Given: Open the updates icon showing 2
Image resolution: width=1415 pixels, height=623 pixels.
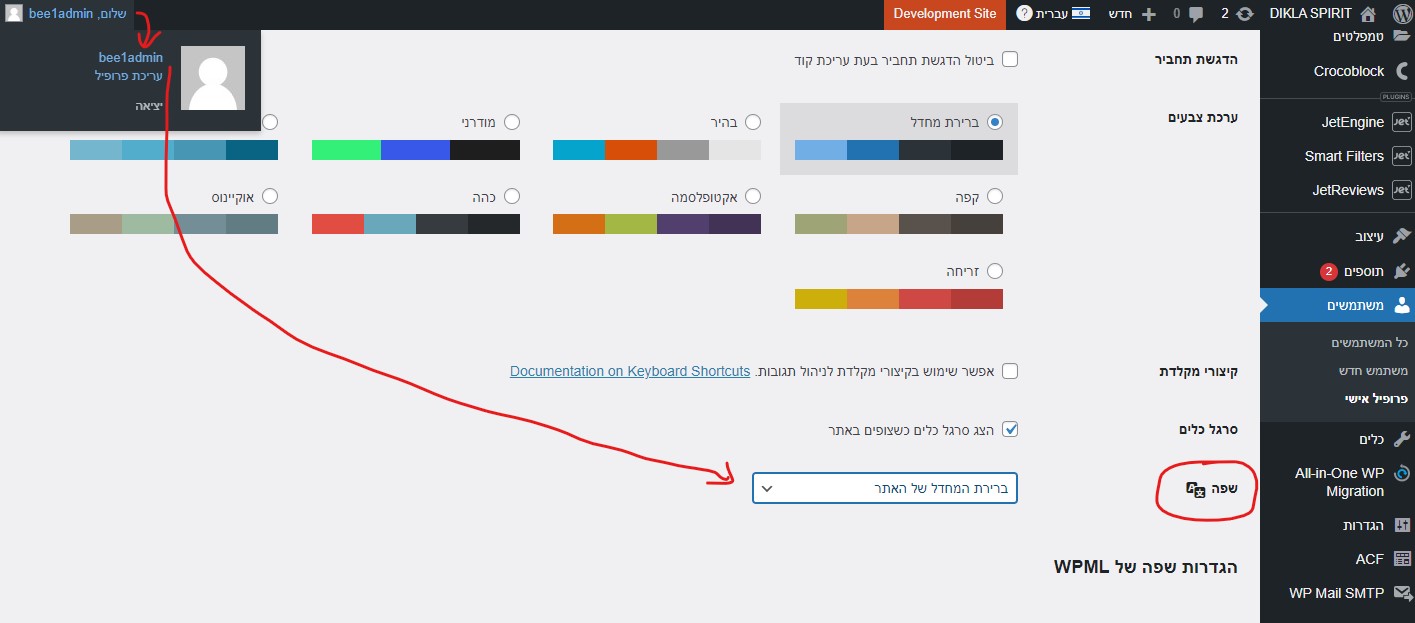Looking at the screenshot, I should (x=1245, y=14).
